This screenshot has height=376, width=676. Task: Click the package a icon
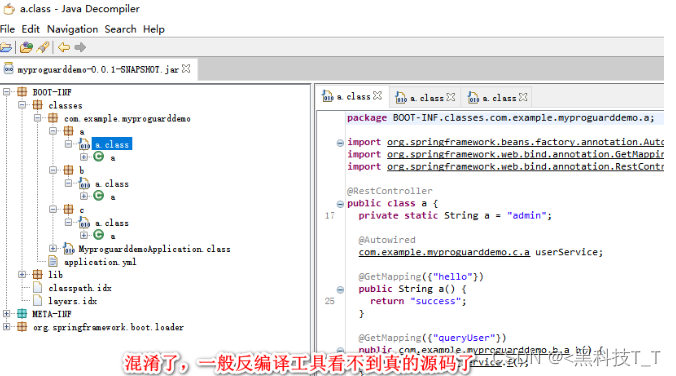click(x=69, y=131)
